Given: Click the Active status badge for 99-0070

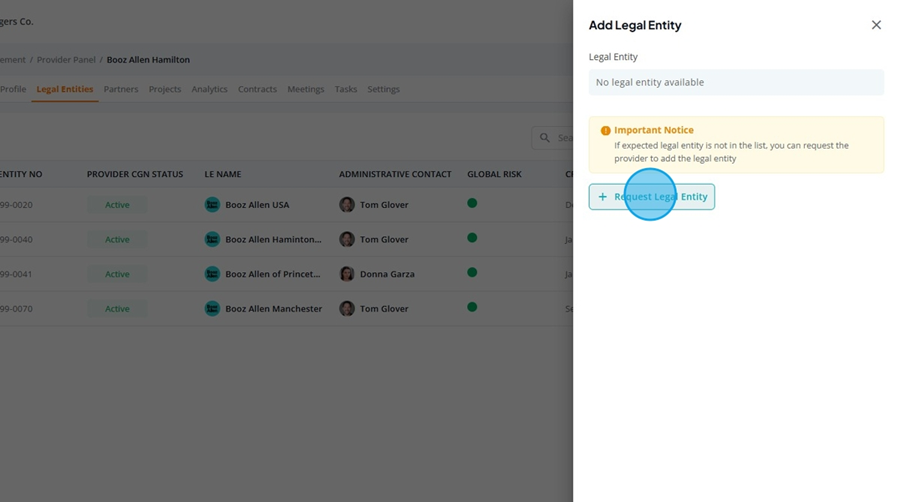Looking at the screenshot, I should (117, 308).
